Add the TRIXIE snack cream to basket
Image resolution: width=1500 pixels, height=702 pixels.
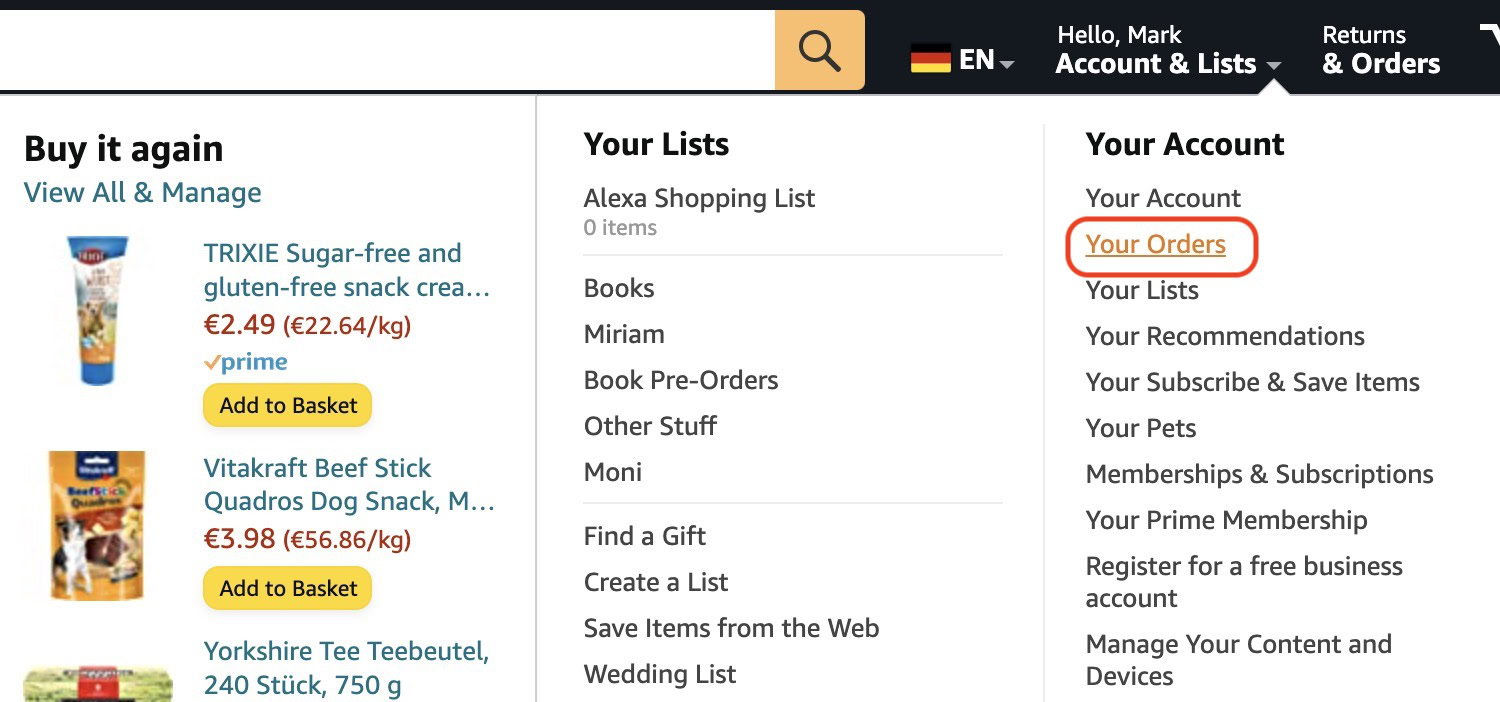coord(287,405)
